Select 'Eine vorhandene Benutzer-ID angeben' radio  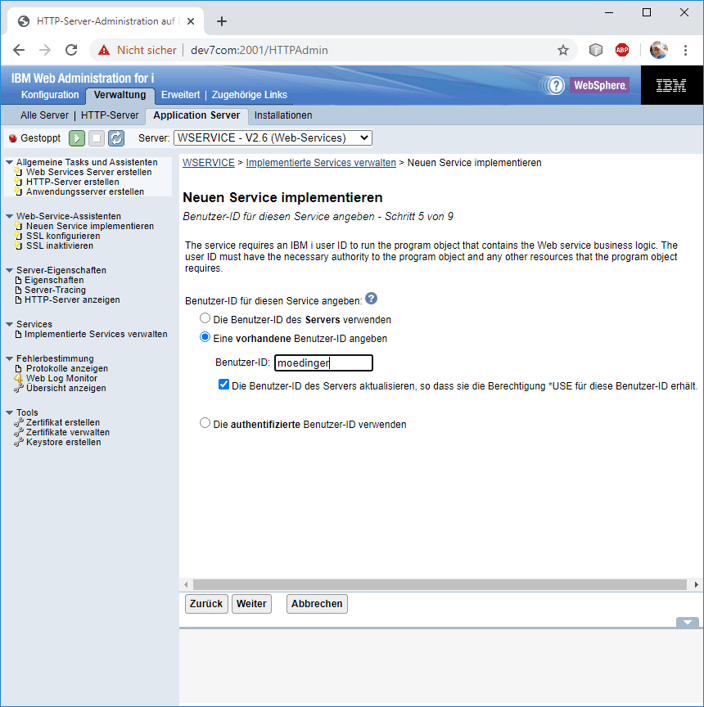pos(205,337)
